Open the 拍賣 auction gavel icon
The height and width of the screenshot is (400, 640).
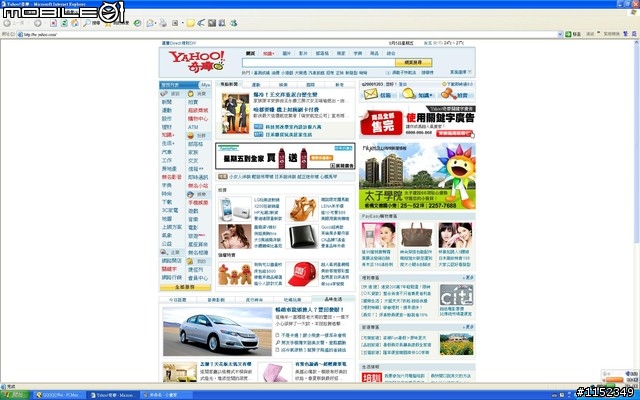tap(448, 94)
